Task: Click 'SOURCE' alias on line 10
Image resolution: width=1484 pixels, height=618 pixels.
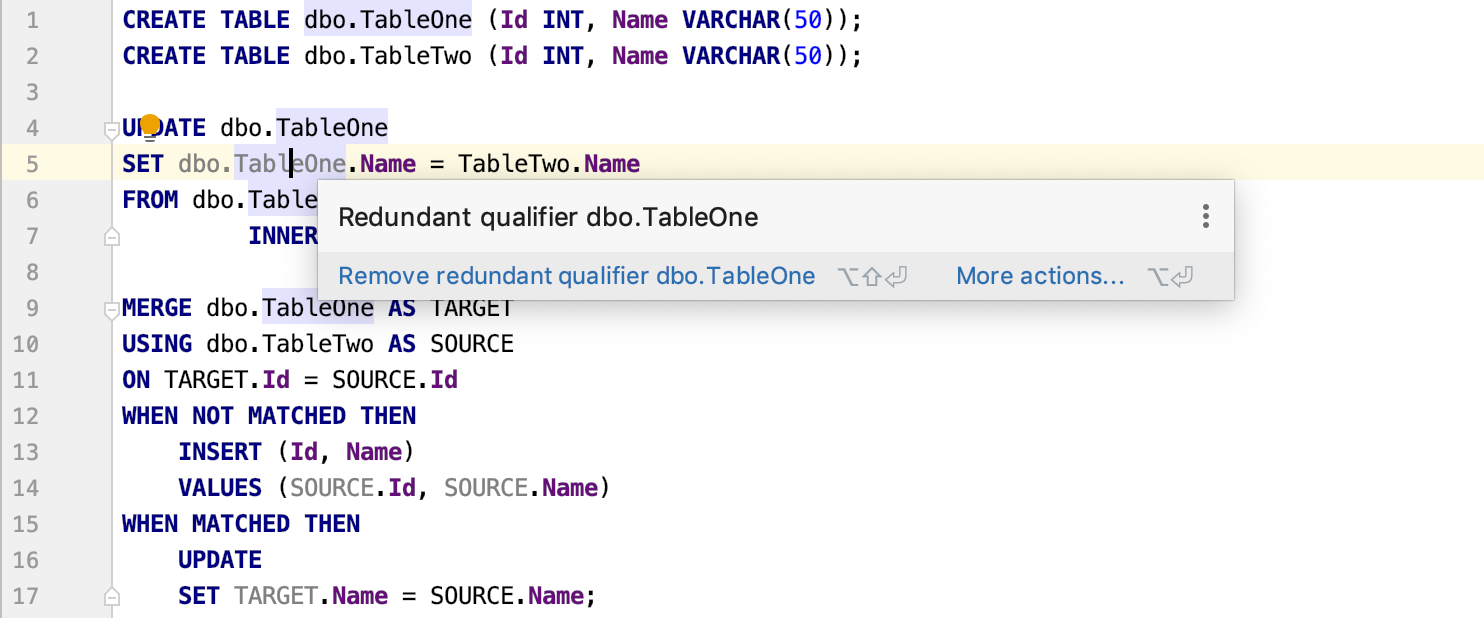Action: coord(472,344)
